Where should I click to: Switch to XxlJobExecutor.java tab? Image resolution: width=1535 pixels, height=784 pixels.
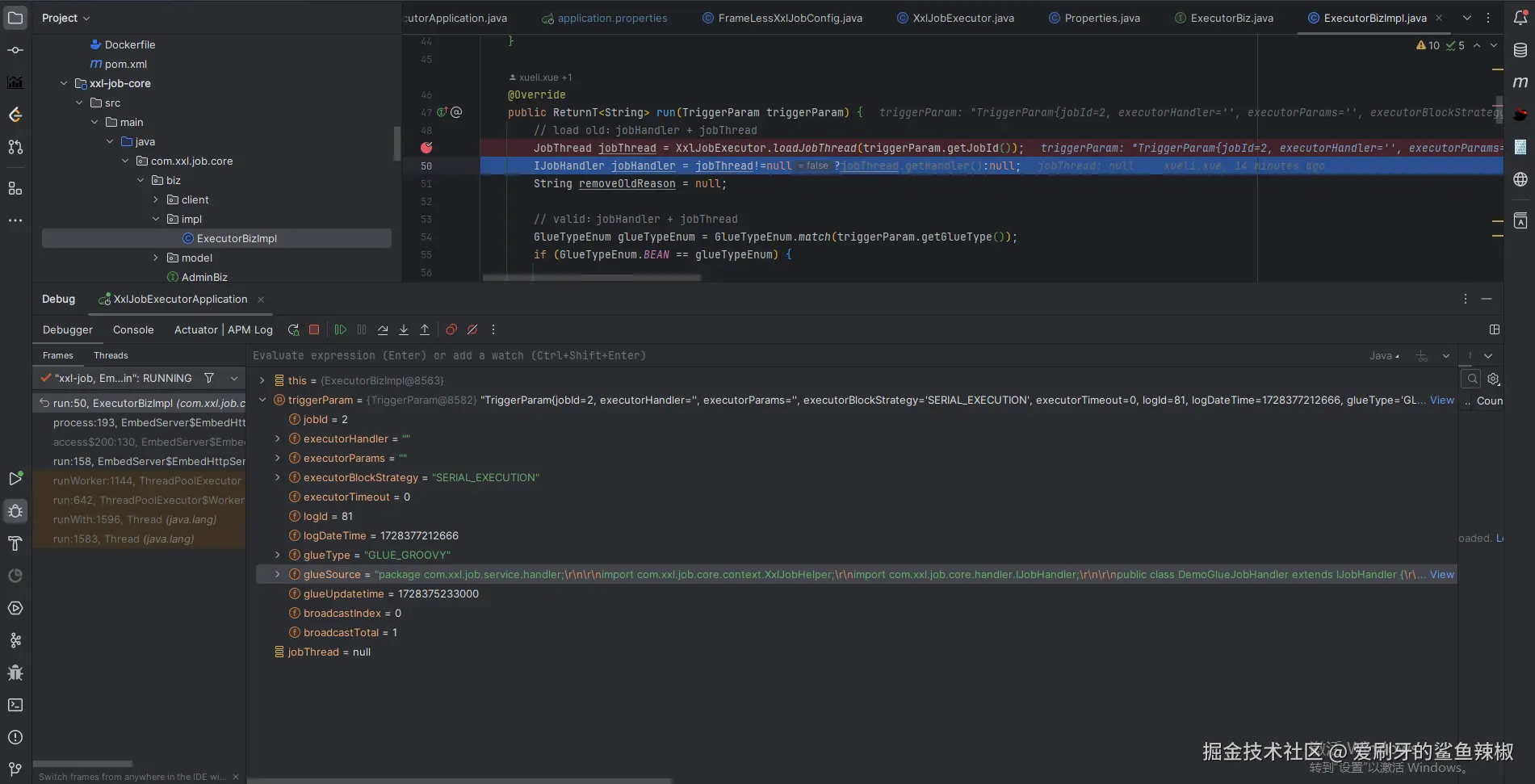point(956,18)
